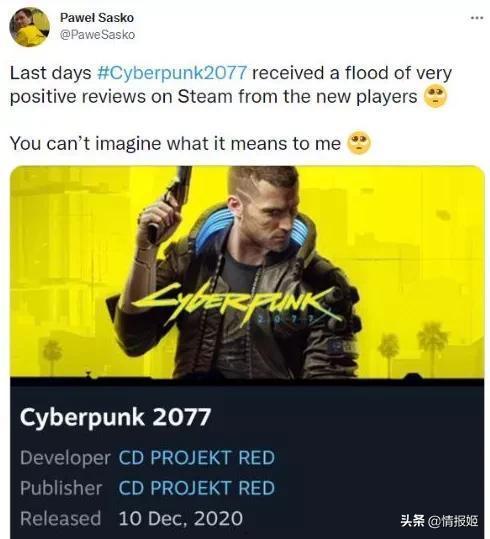
Task: Click the Cyberpunk 2077 title in Steam card
Action: tap(115, 417)
